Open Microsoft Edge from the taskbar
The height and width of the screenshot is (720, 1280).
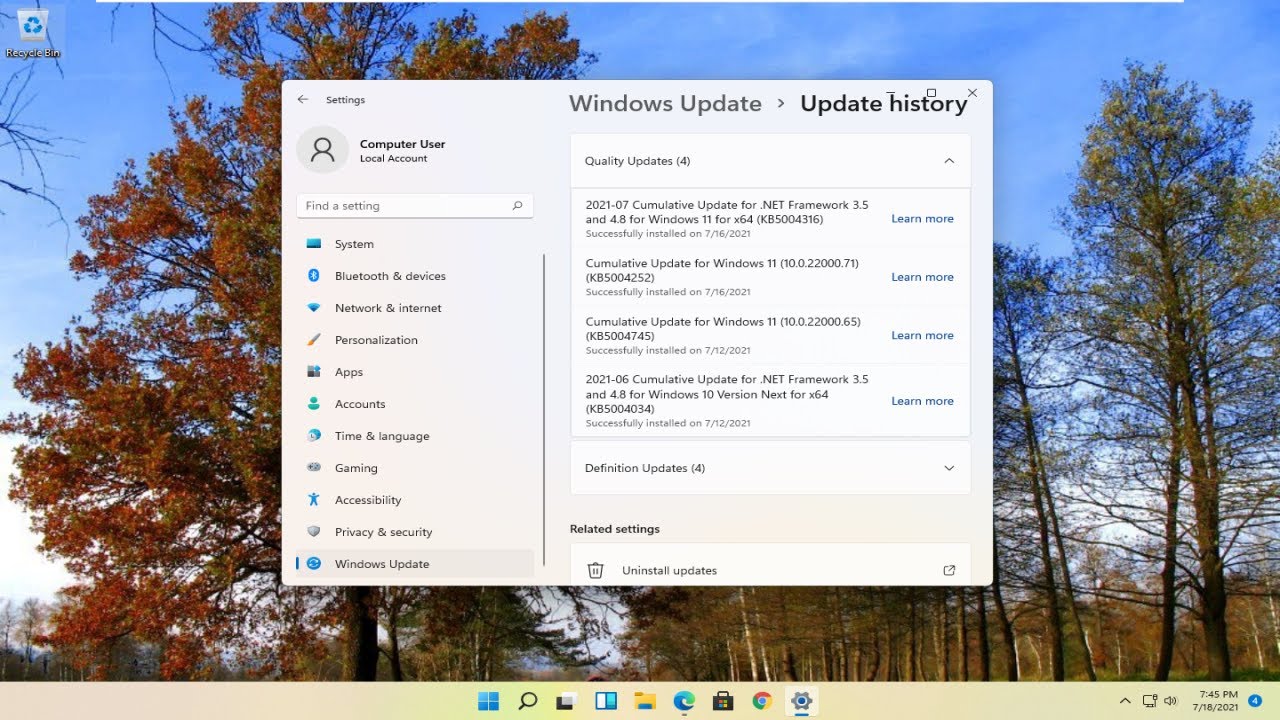click(x=684, y=701)
